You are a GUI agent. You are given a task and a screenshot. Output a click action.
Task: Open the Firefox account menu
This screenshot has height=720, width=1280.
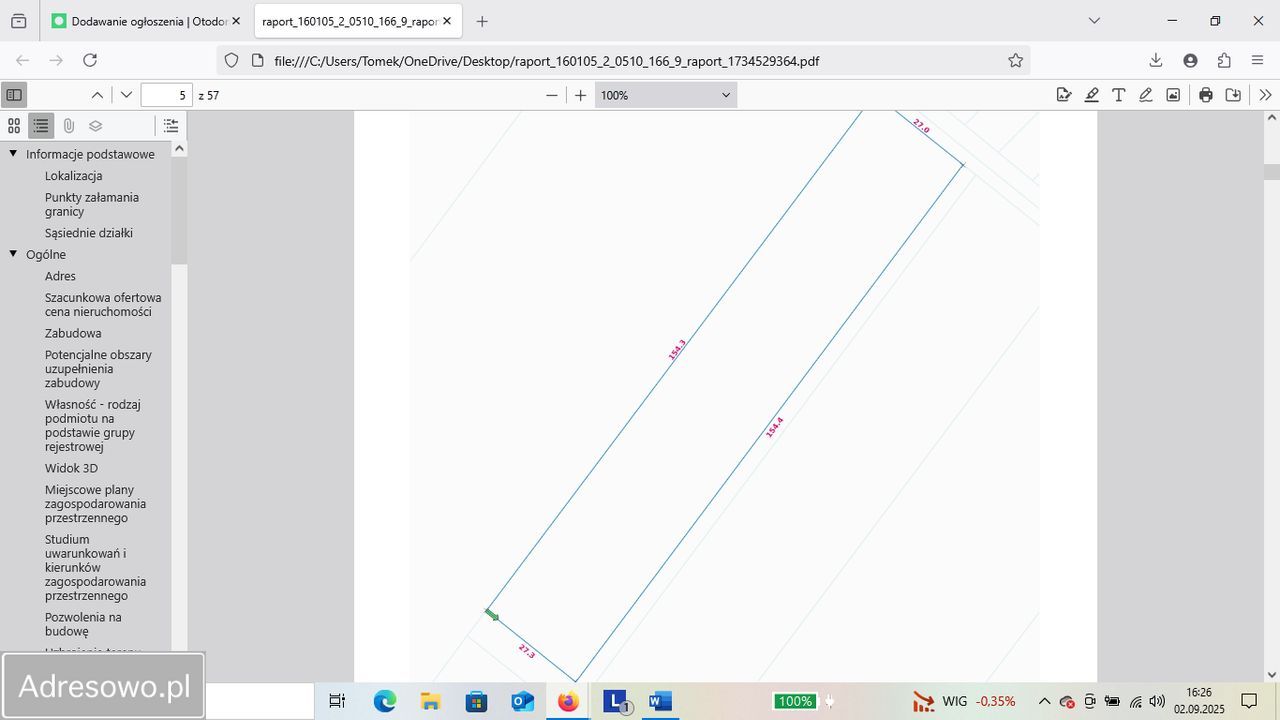coord(1190,60)
